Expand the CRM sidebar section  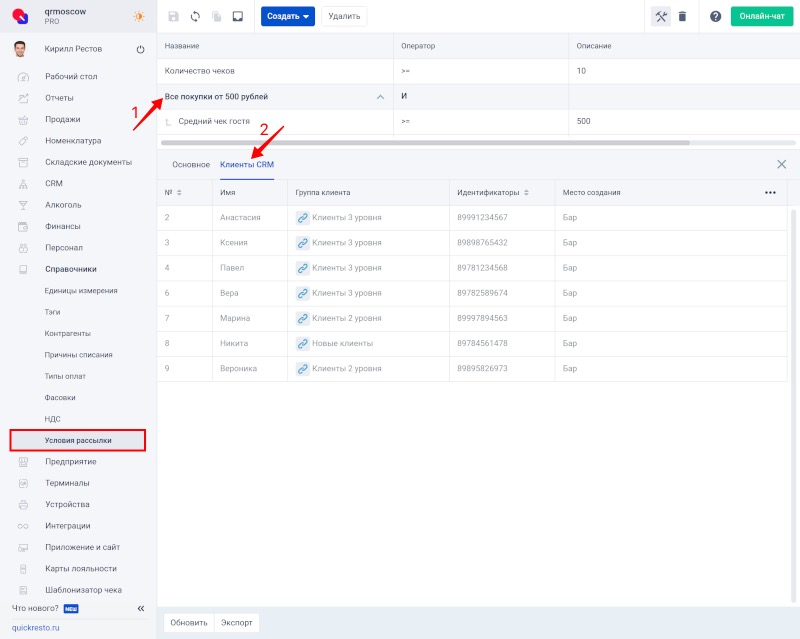(x=54, y=184)
